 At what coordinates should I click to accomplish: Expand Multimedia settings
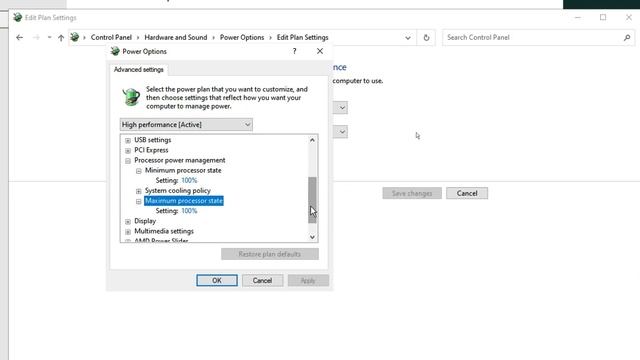click(128, 231)
